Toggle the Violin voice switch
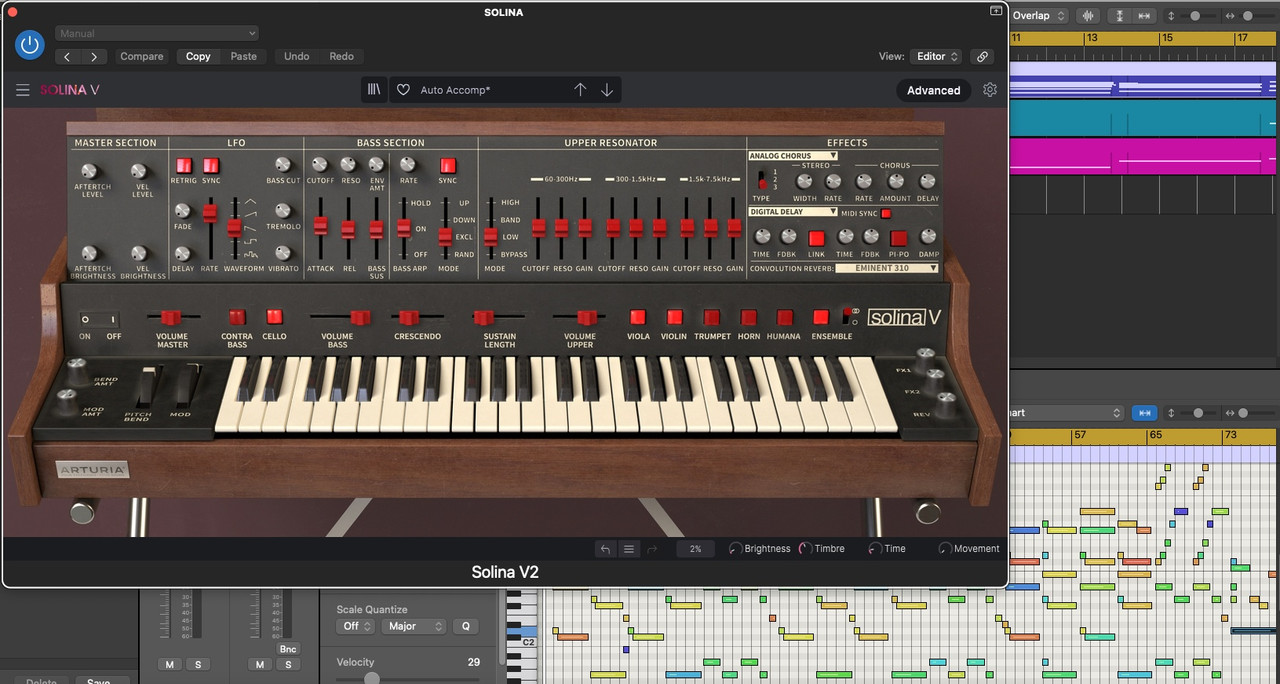Viewport: 1280px width, 684px height. coord(674,317)
